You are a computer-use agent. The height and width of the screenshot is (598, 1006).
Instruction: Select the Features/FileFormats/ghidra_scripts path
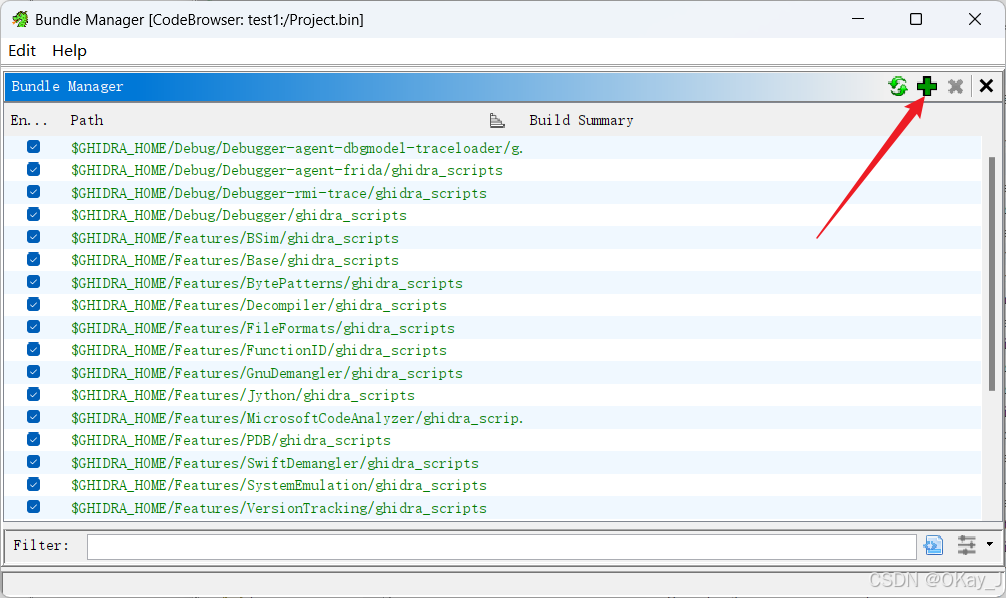coord(263,328)
